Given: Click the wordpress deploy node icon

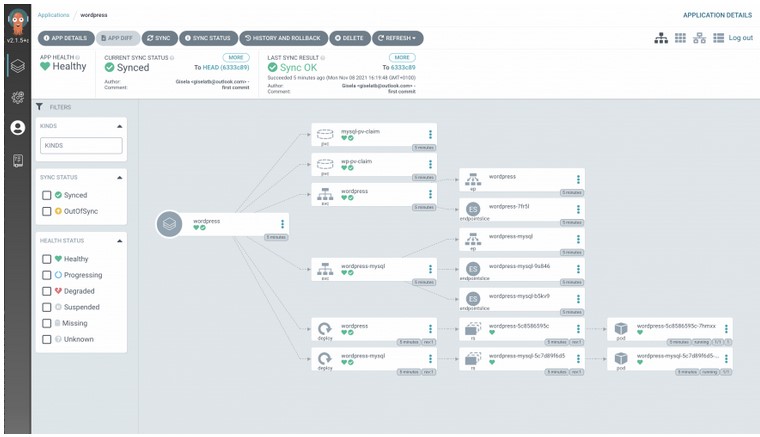Looking at the screenshot, I should point(325,328).
